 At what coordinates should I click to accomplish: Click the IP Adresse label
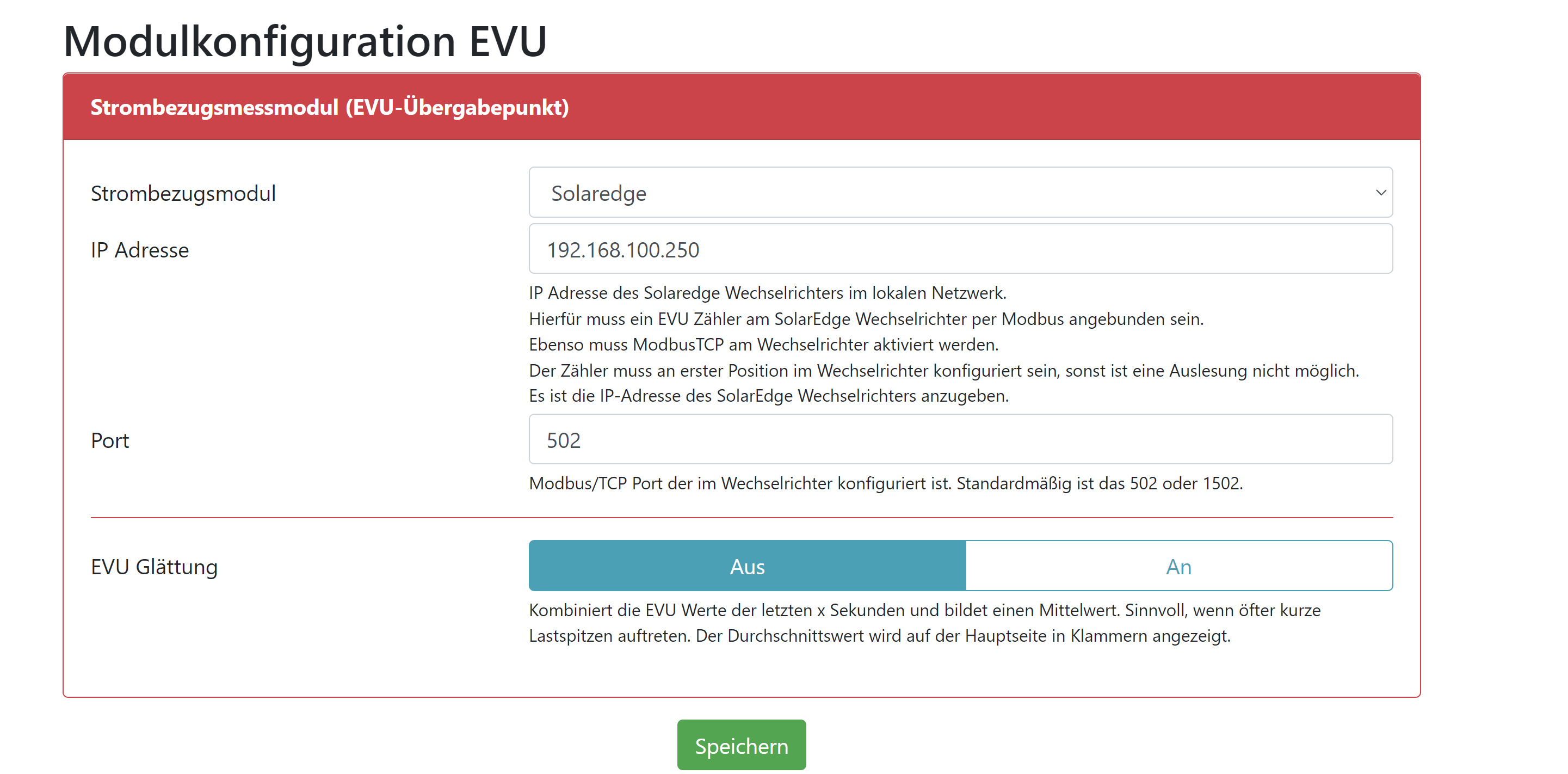[x=140, y=250]
